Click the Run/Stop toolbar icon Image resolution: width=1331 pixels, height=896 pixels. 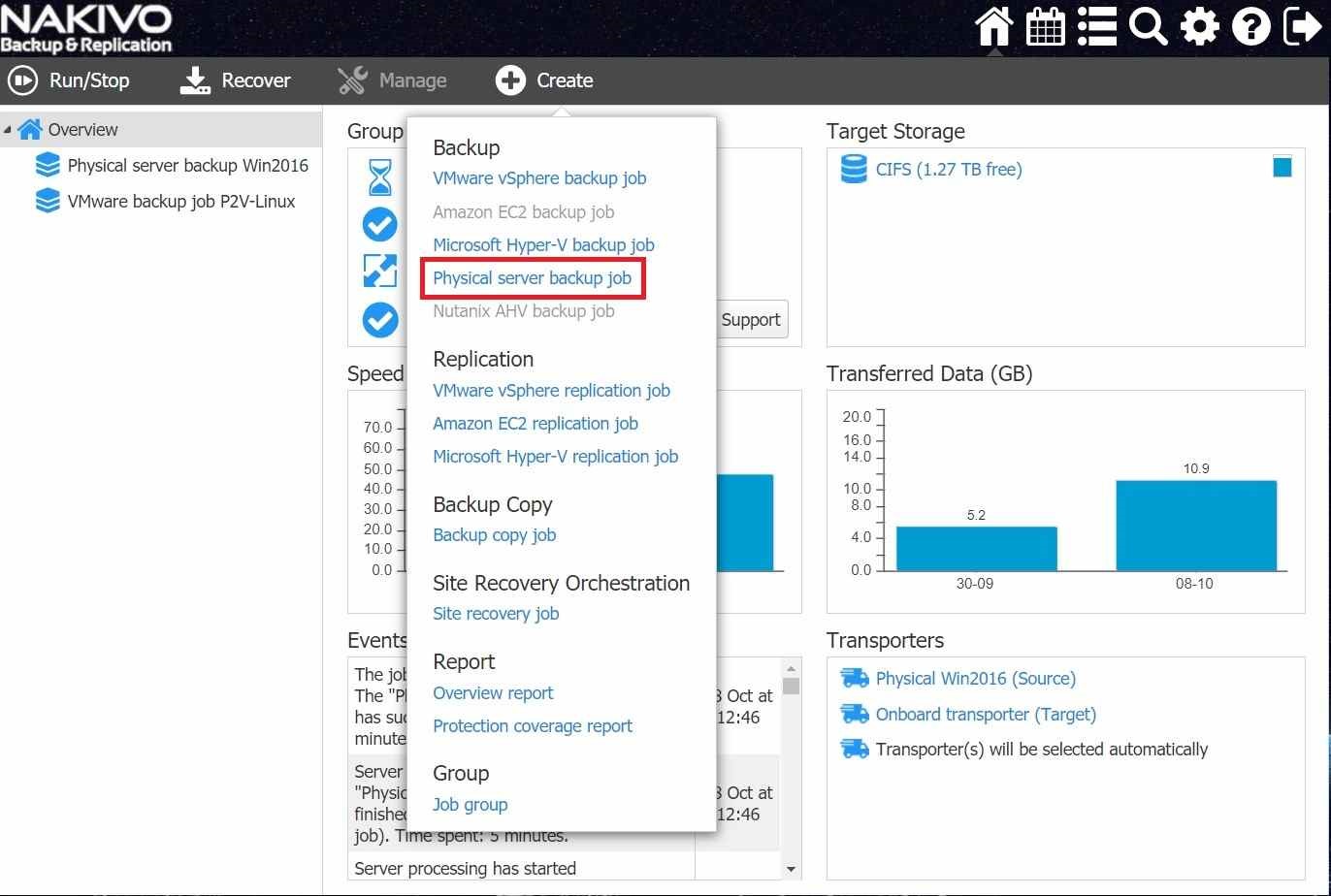click(x=24, y=80)
